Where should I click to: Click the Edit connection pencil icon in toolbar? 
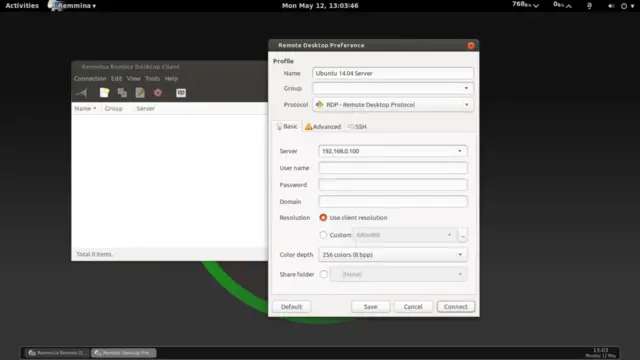(x=140, y=93)
